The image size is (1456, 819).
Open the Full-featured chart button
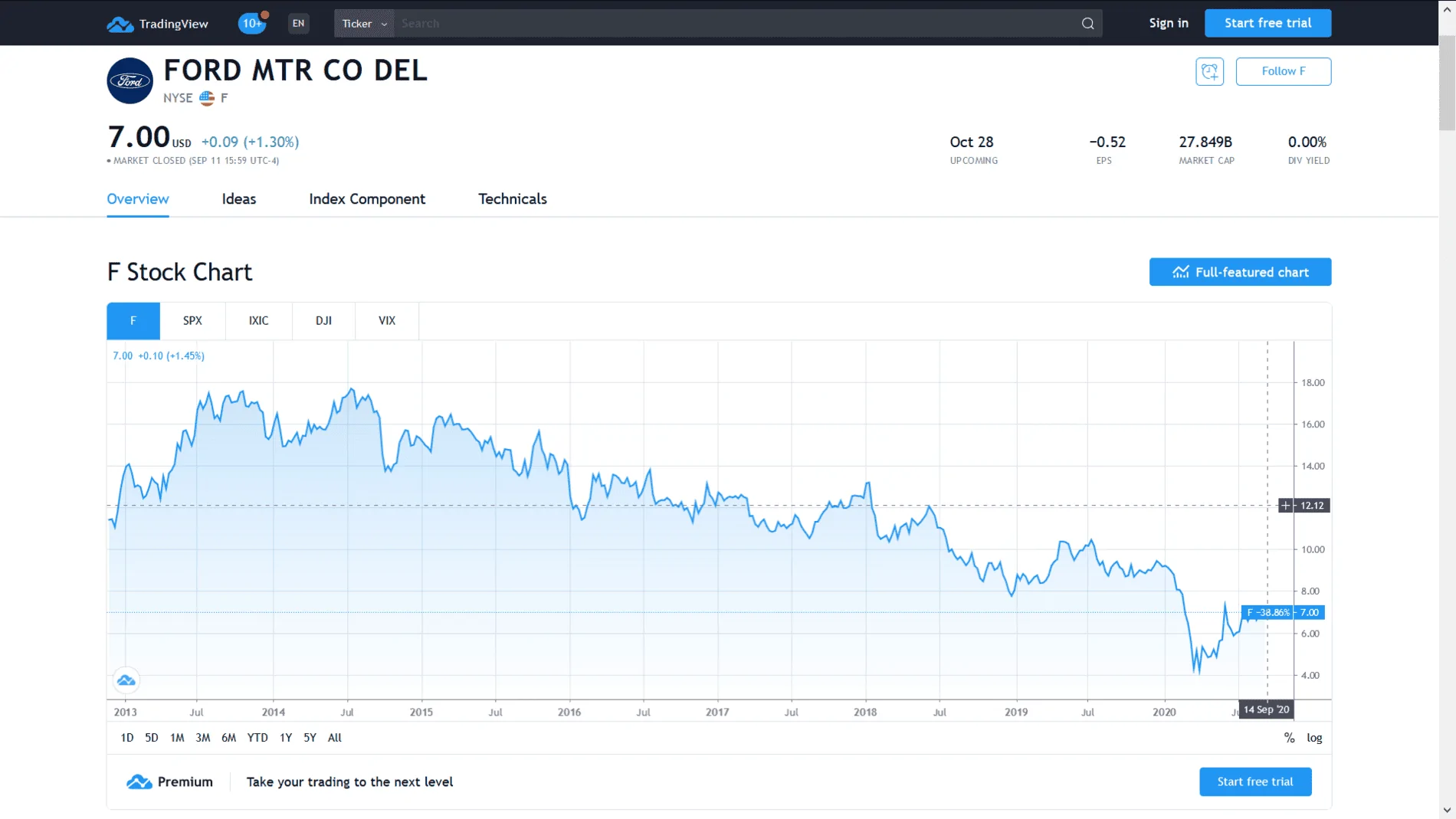point(1240,272)
